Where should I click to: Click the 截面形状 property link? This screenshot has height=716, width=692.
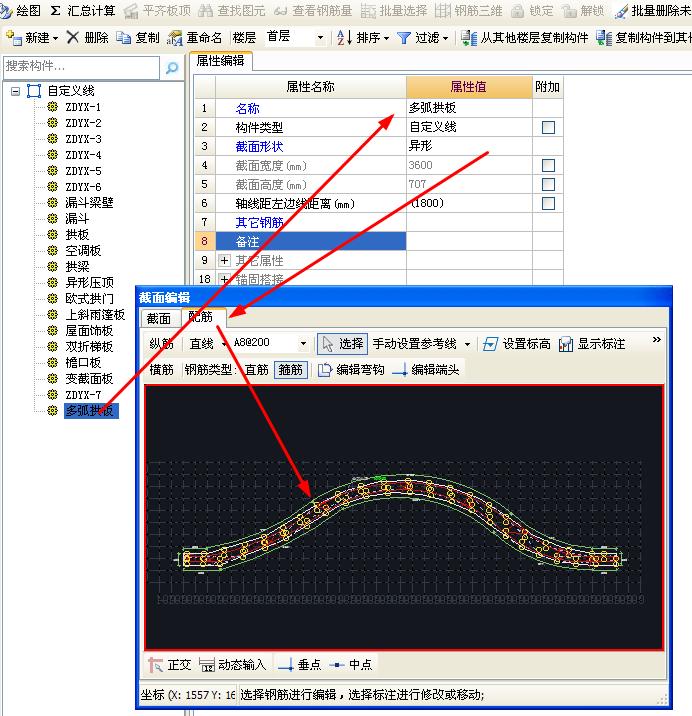[x=259, y=147]
